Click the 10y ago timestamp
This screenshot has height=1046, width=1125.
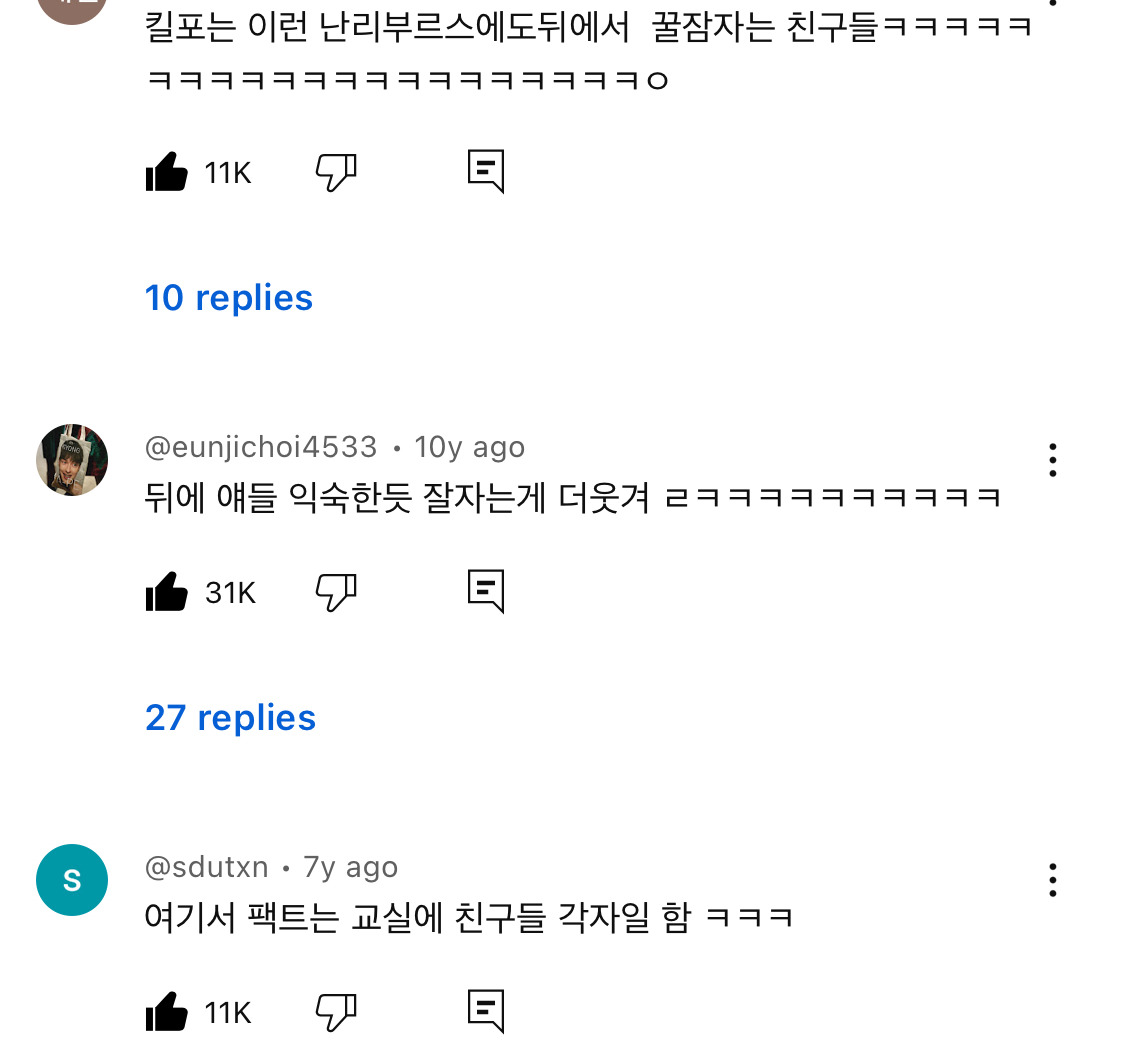tap(469, 447)
